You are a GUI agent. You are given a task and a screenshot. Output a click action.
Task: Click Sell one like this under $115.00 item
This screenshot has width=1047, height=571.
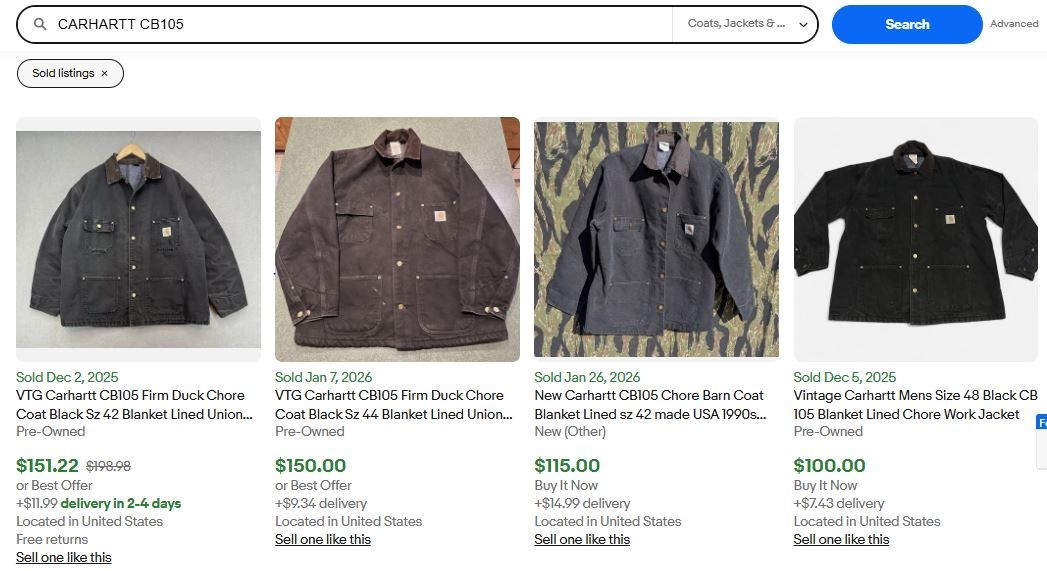click(x=582, y=539)
